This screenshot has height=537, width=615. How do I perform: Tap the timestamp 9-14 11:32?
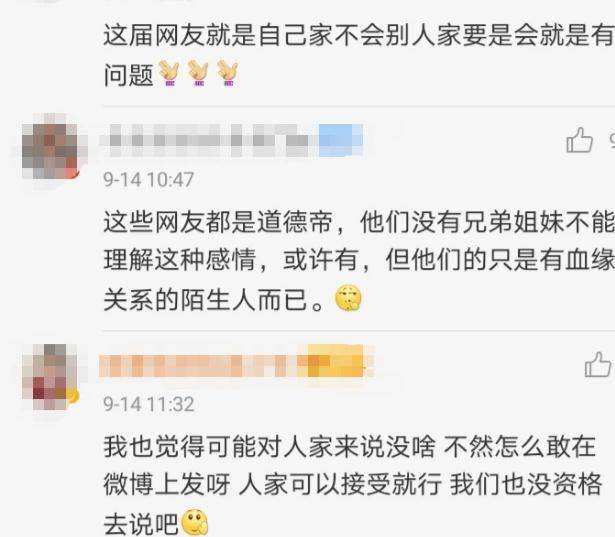[x=149, y=404]
